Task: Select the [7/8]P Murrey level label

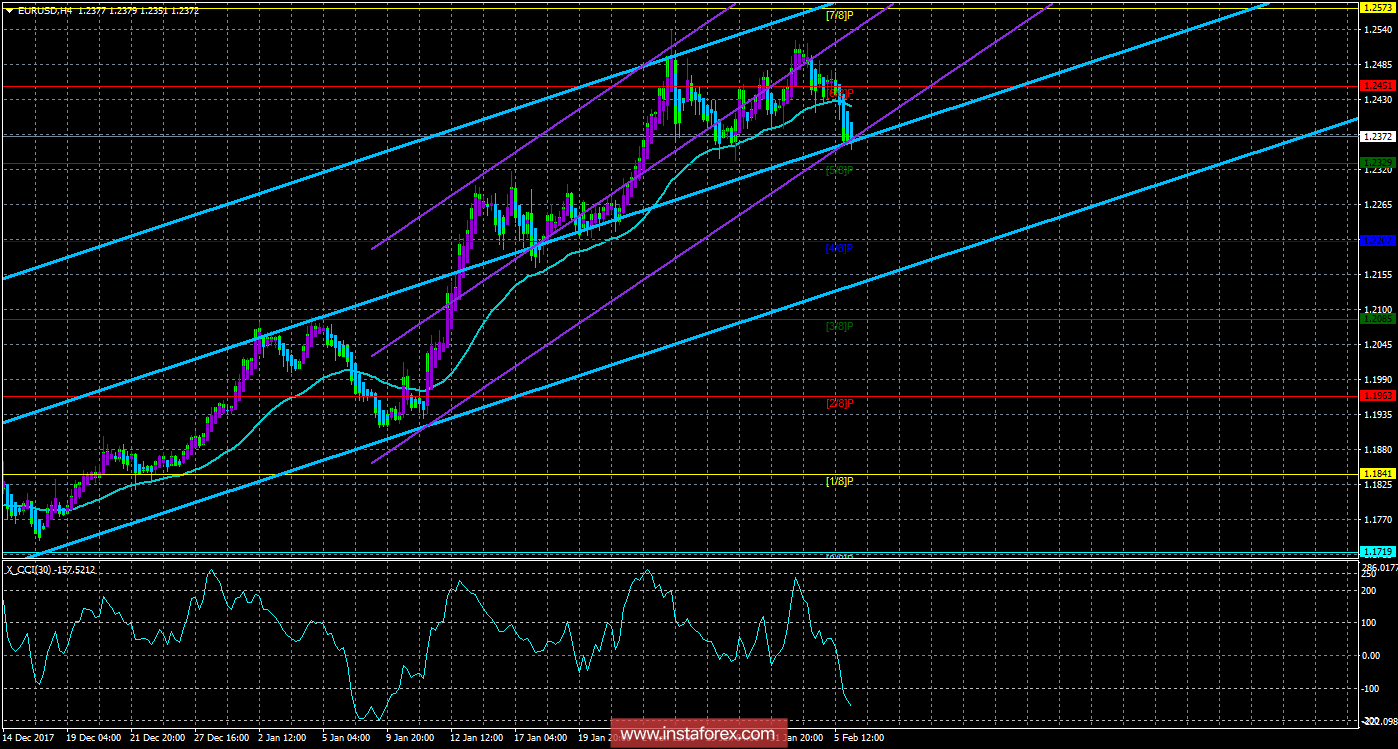Action: tap(839, 15)
